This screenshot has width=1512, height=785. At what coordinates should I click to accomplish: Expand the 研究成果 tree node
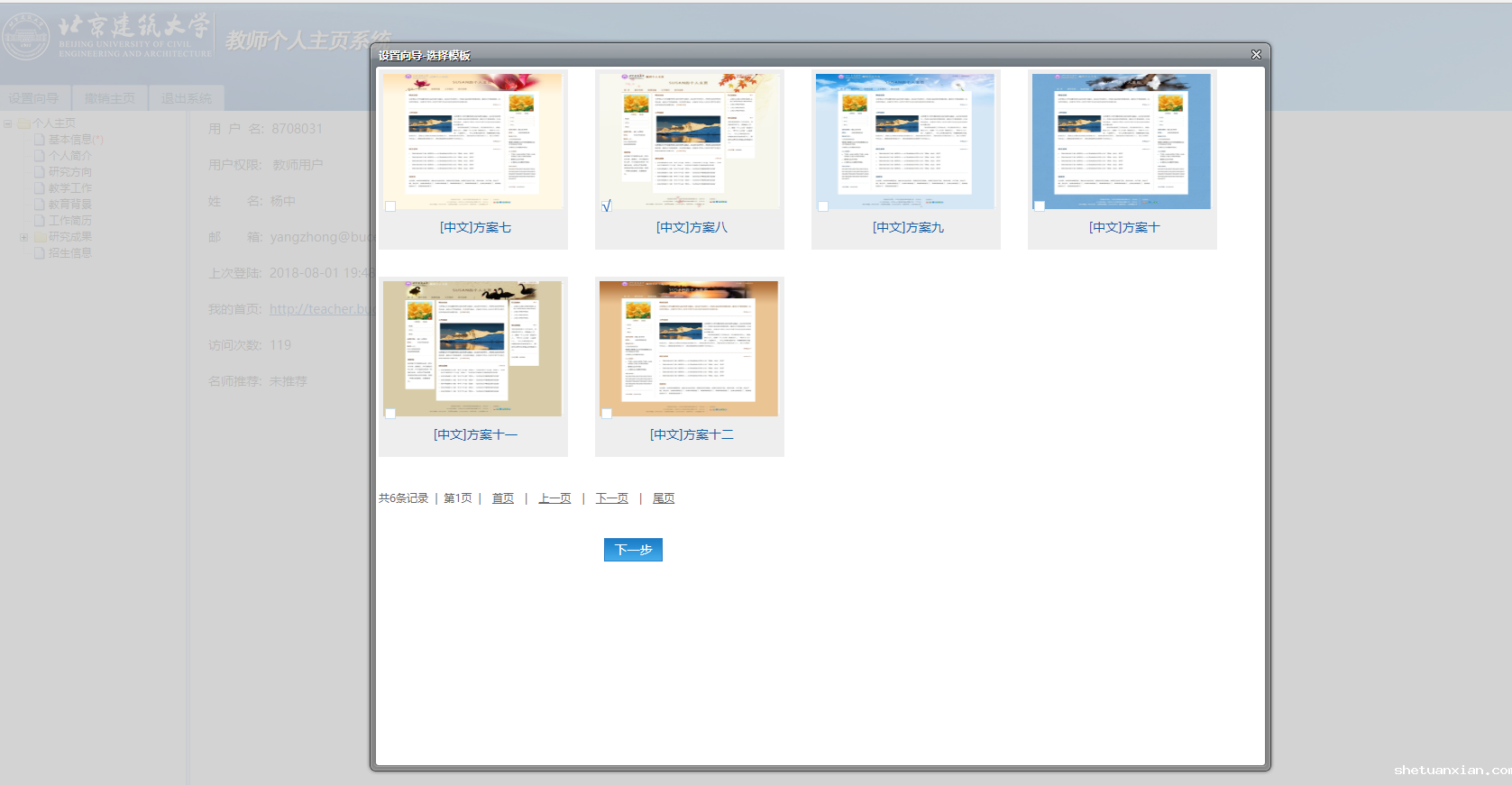24,237
